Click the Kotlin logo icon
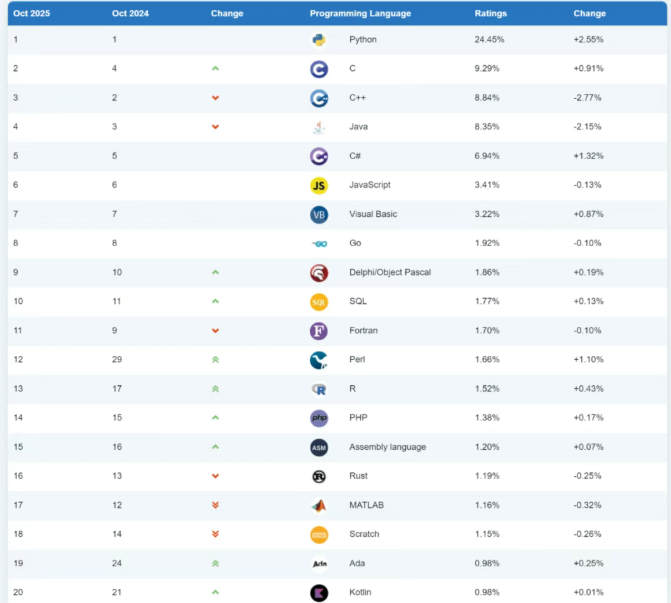Screen dimensions: 671x603 coord(319,592)
